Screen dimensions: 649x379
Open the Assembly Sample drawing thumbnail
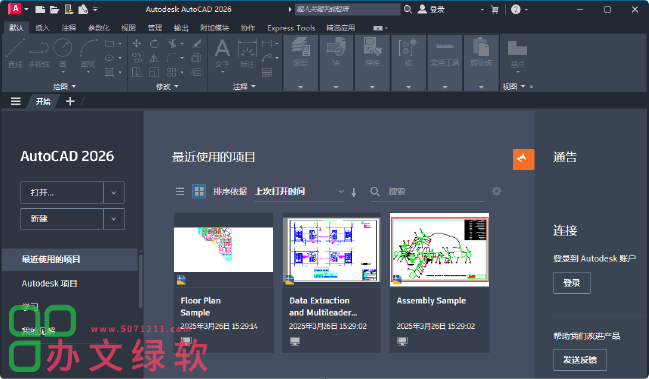point(440,249)
